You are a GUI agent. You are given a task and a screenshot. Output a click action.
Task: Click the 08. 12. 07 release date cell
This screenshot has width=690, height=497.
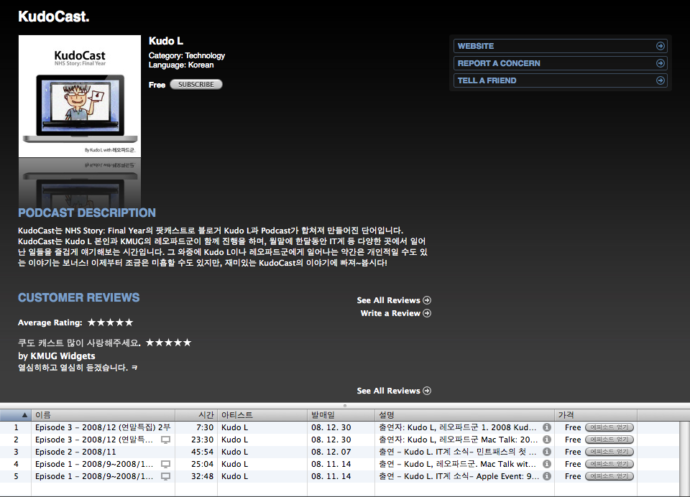click(331, 452)
